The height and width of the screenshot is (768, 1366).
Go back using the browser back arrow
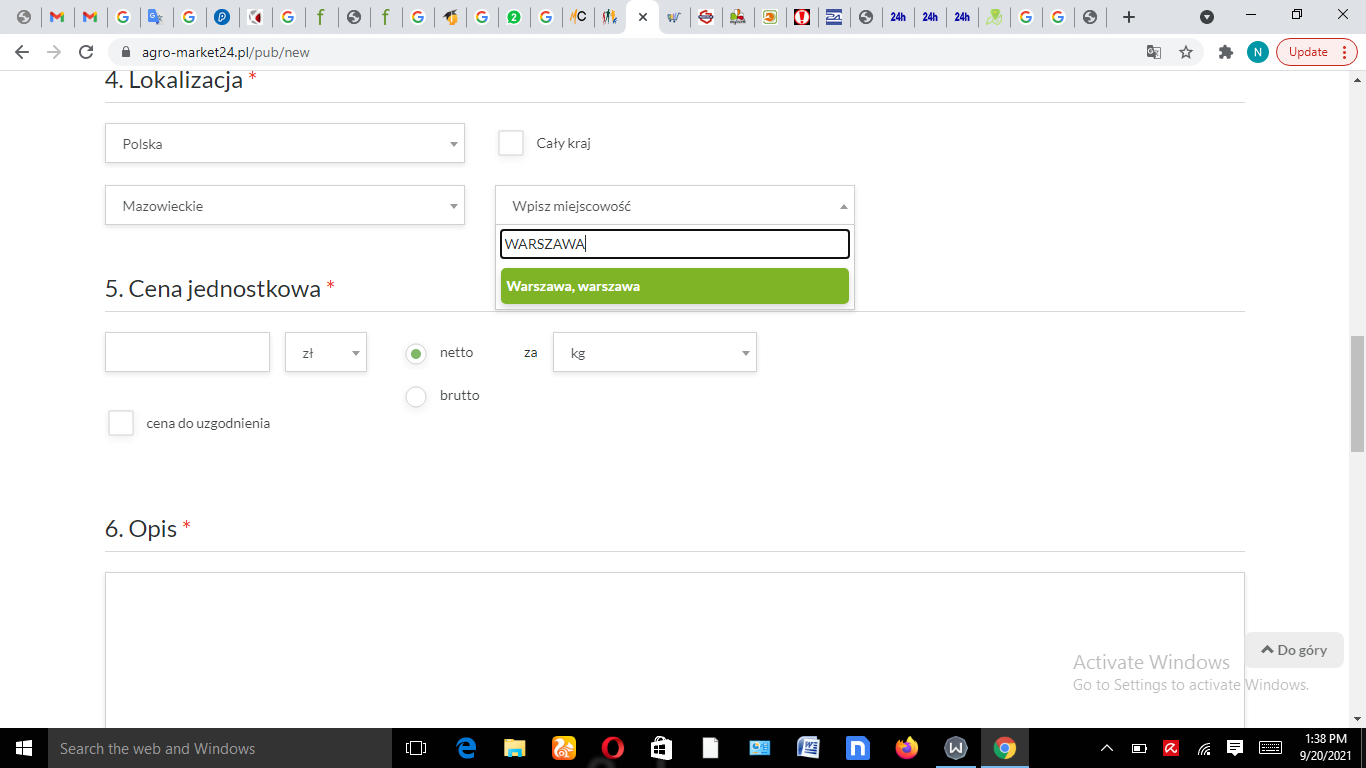[22, 52]
